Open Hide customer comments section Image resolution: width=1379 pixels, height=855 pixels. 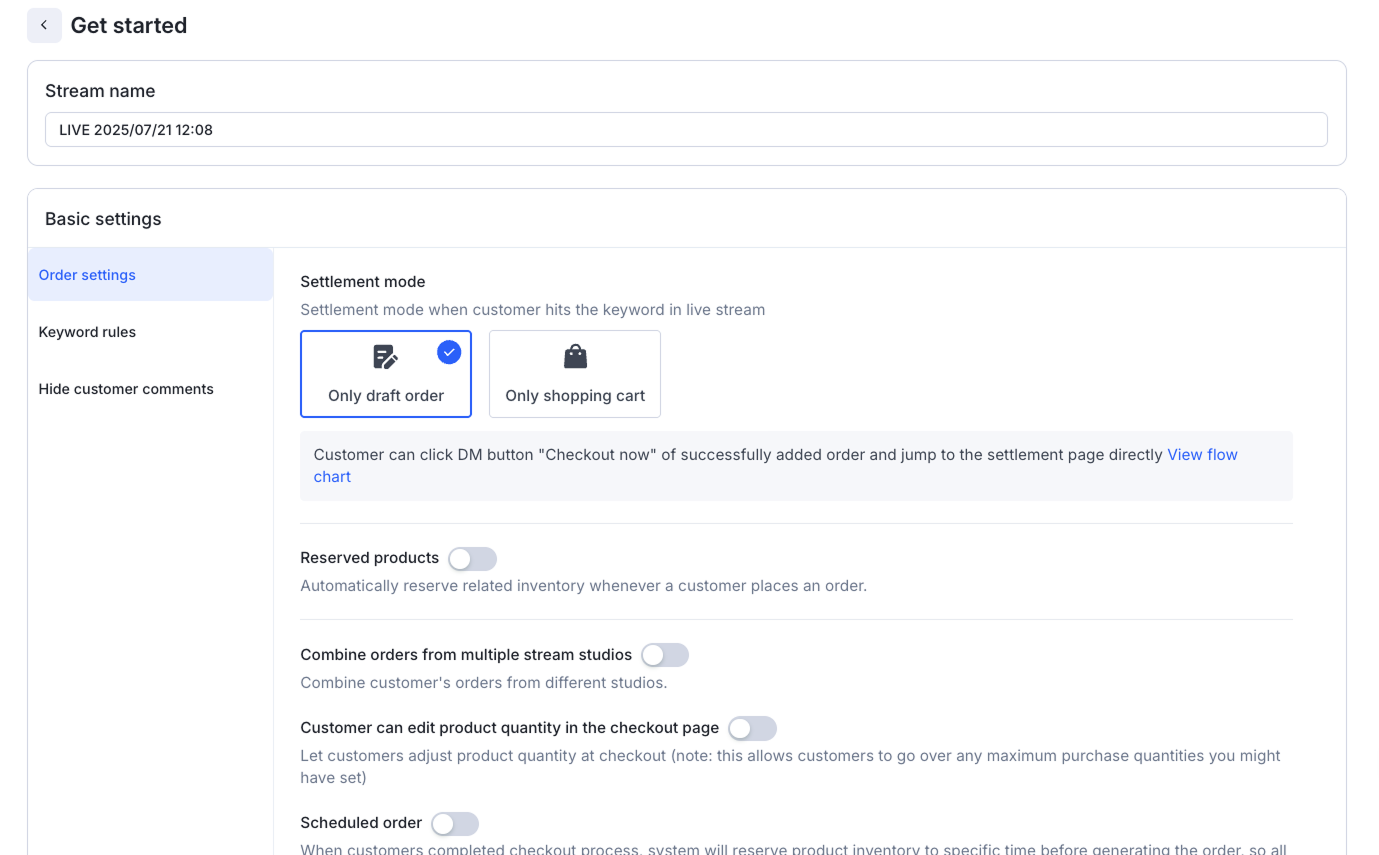(126, 389)
